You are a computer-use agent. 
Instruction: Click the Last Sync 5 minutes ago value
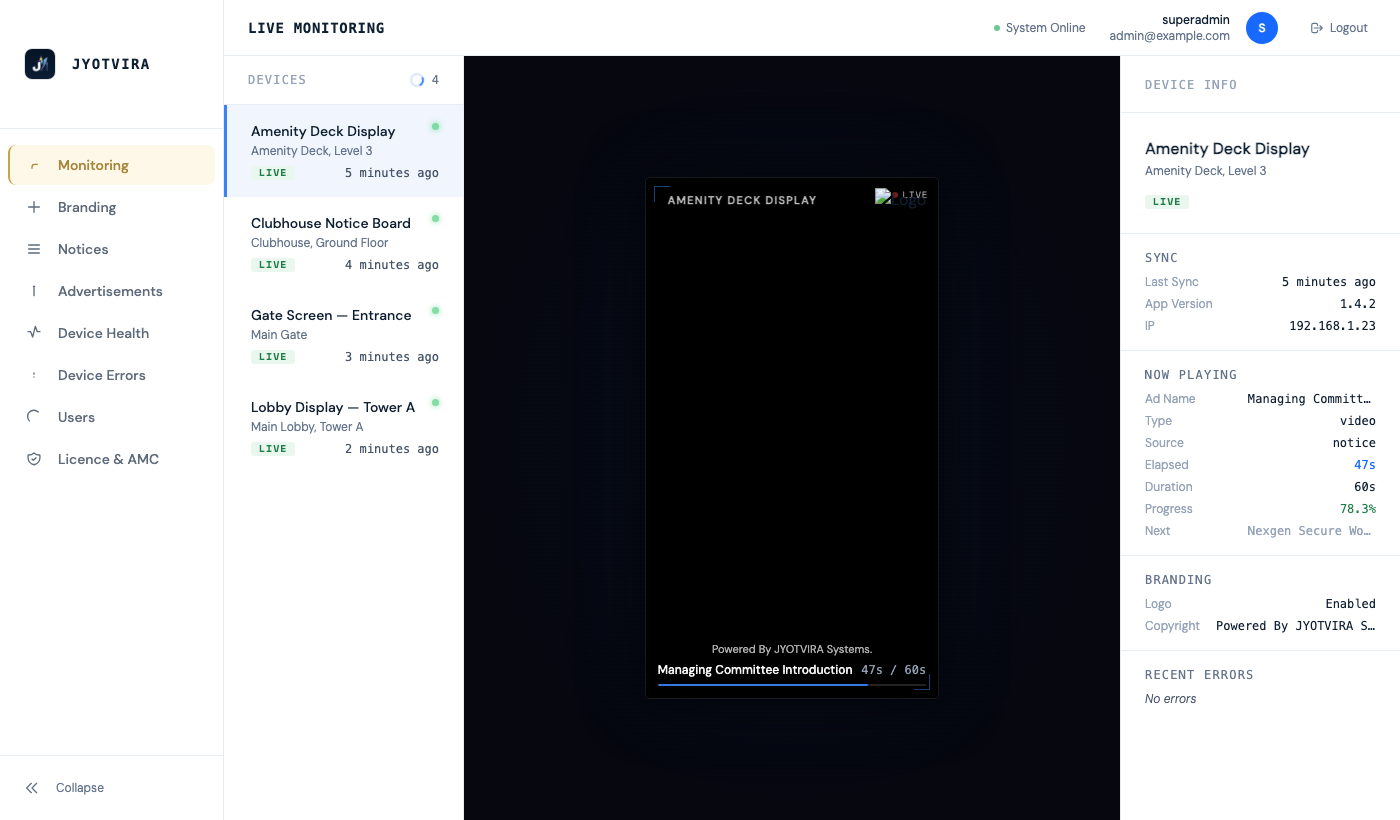pos(1329,282)
